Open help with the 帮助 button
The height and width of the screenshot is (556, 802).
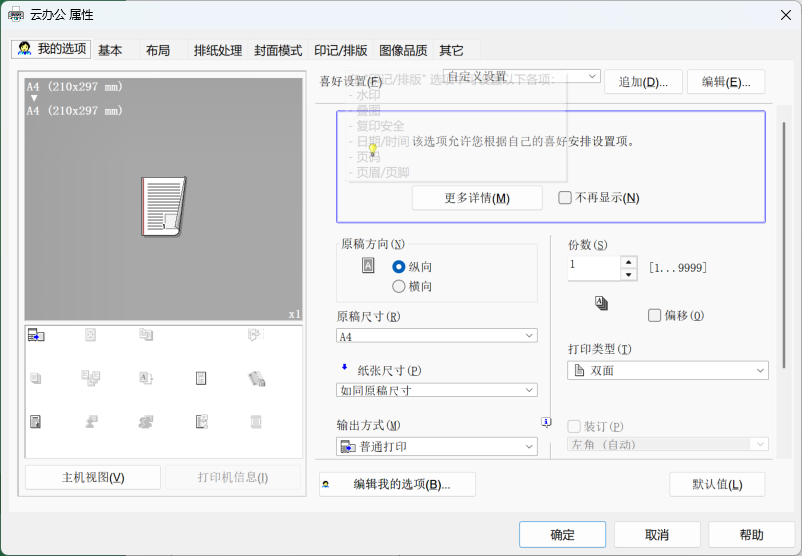pyautogui.click(x=751, y=535)
